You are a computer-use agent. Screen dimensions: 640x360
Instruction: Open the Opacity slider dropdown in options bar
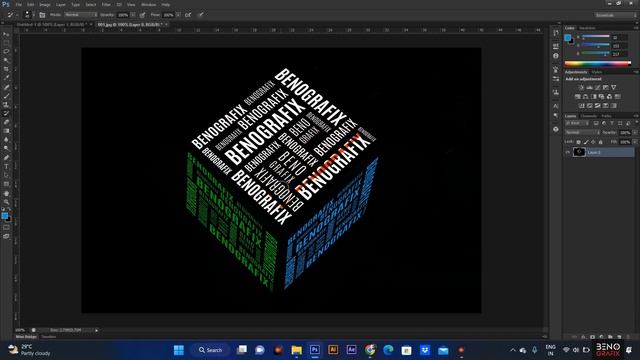point(133,15)
